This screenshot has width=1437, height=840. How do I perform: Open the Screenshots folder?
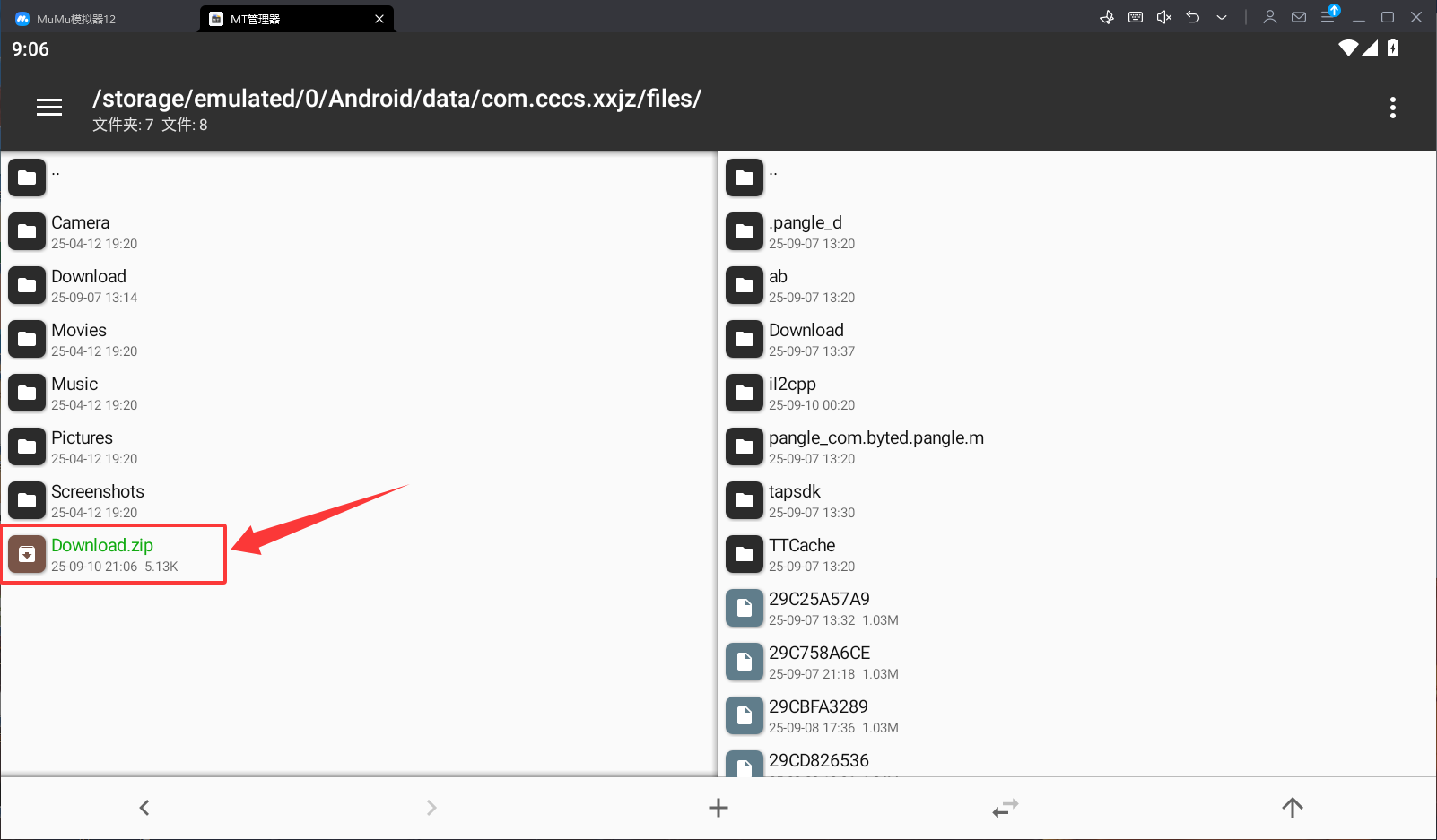click(x=359, y=500)
